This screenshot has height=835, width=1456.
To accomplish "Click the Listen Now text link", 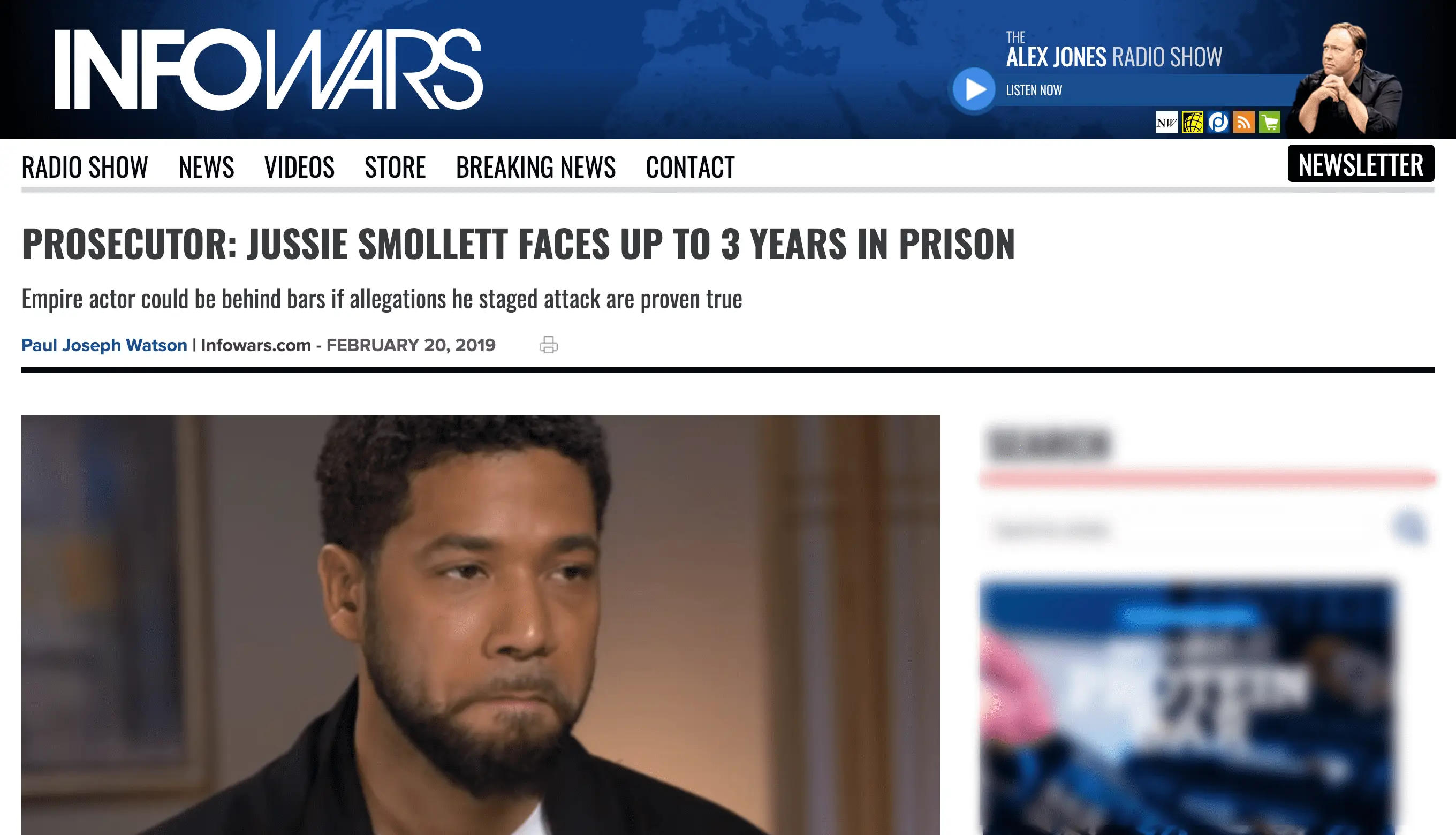I will [1034, 90].
